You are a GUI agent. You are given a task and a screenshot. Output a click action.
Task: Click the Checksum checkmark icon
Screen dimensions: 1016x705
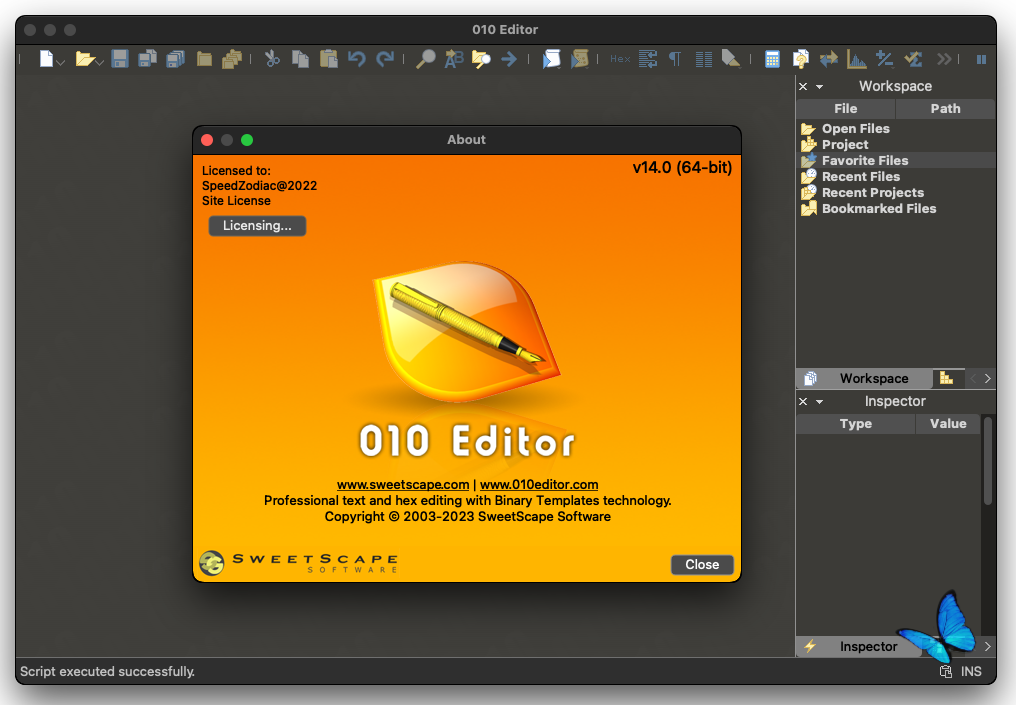[913, 59]
